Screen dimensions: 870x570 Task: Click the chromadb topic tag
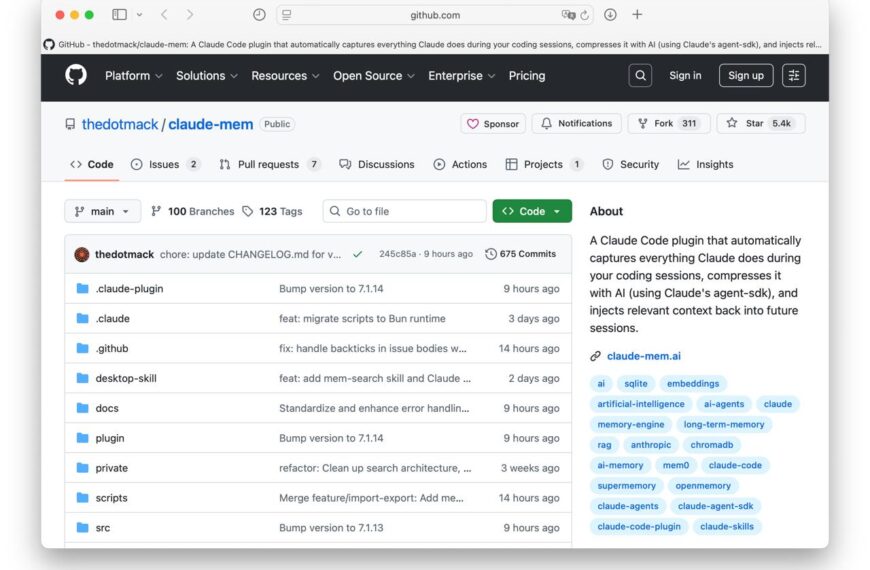coord(711,445)
